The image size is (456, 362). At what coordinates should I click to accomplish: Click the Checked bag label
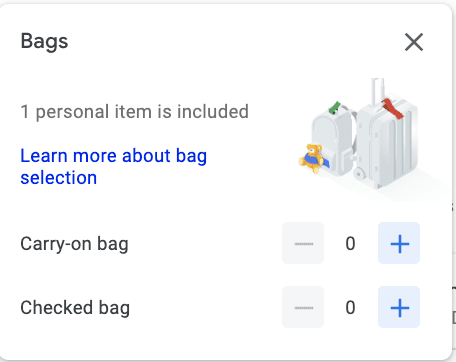coord(75,308)
